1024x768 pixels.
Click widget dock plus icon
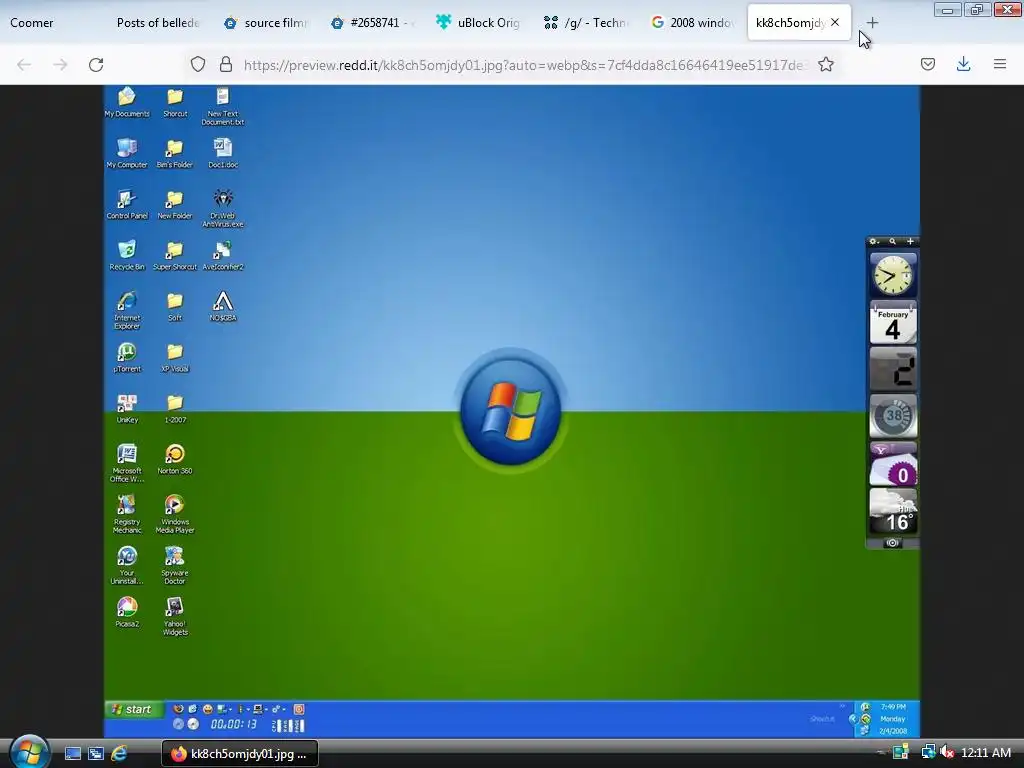(x=910, y=242)
